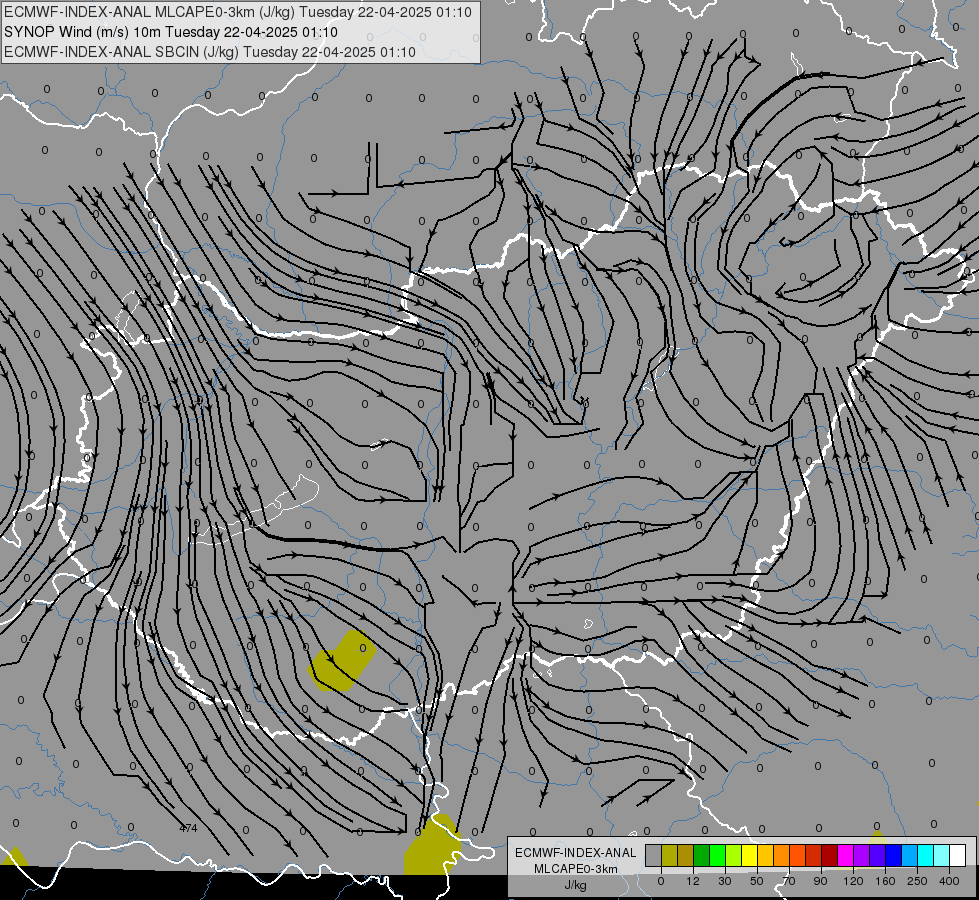979x900 pixels.
Task: Click the olive swatch in the legend
Action: click(x=669, y=855)
